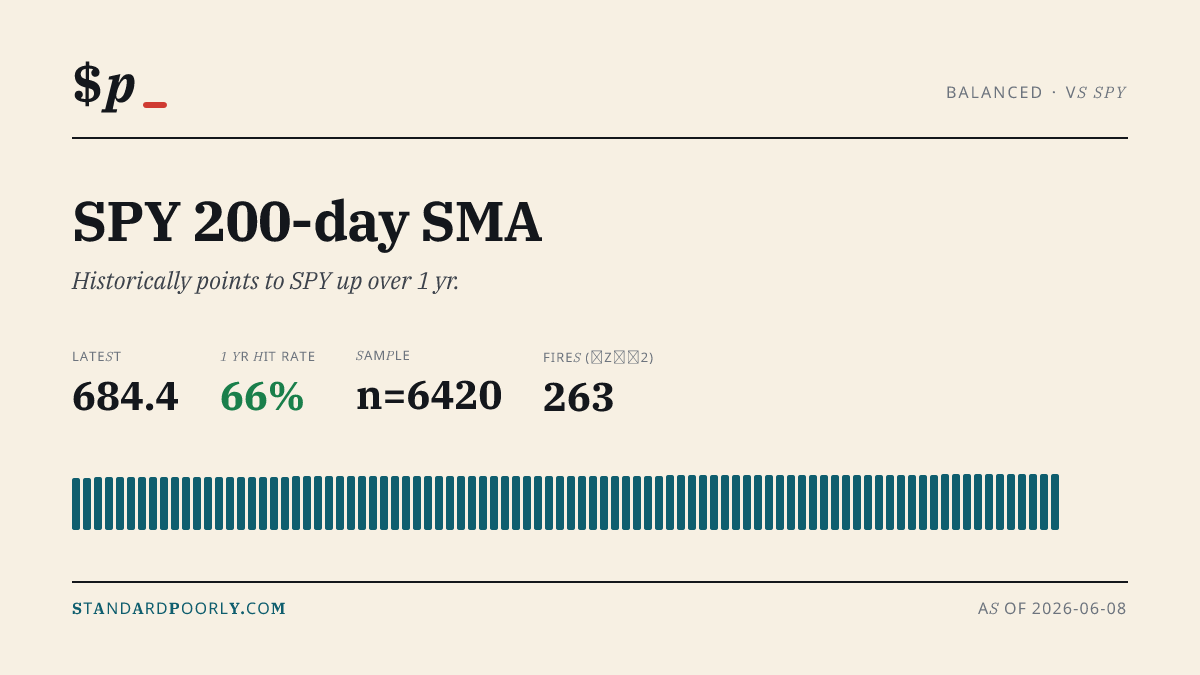Click the subtitle about SPY up over 1 yr
This screenshot has height=675, width=1200.
(x=266, y=281)
